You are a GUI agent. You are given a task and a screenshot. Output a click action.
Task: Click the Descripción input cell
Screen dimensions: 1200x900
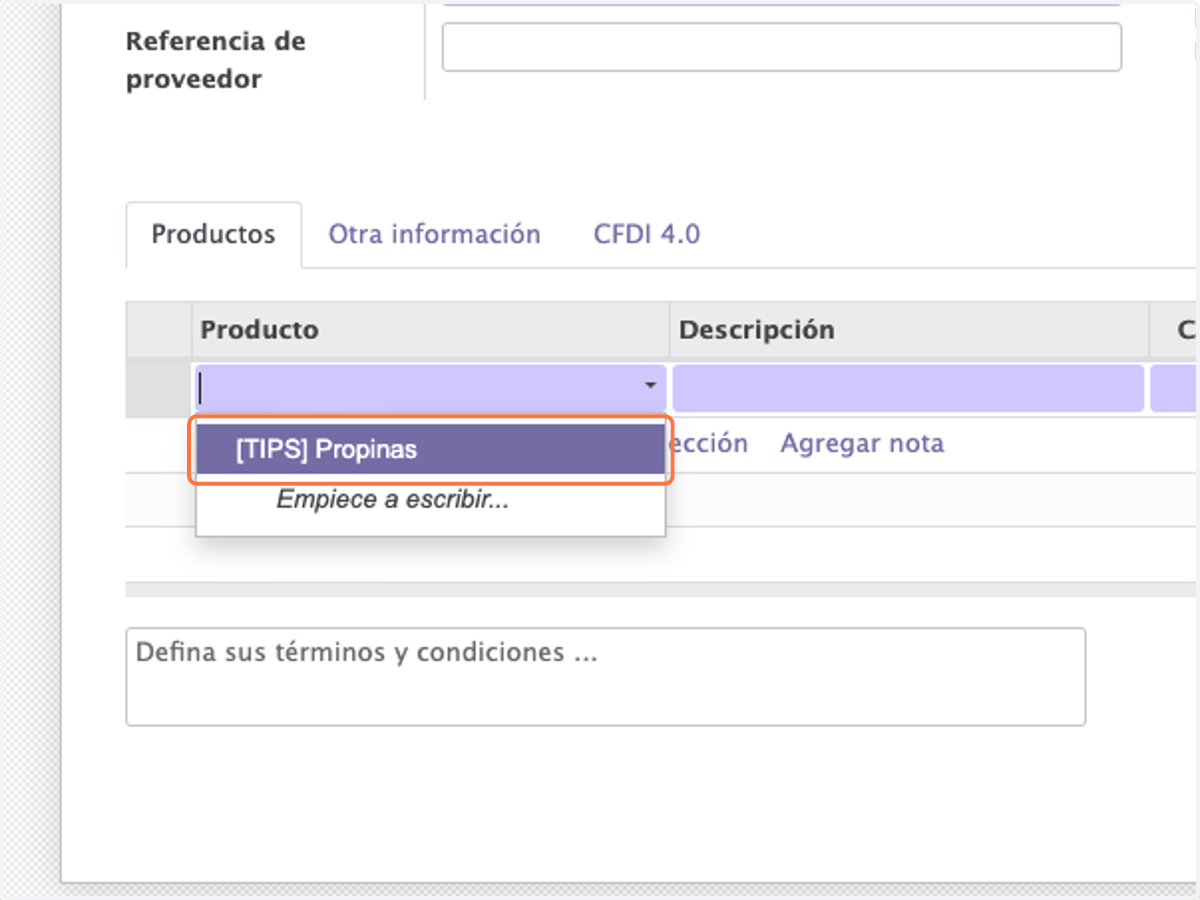pyautogui.click(x=908, y=388)
